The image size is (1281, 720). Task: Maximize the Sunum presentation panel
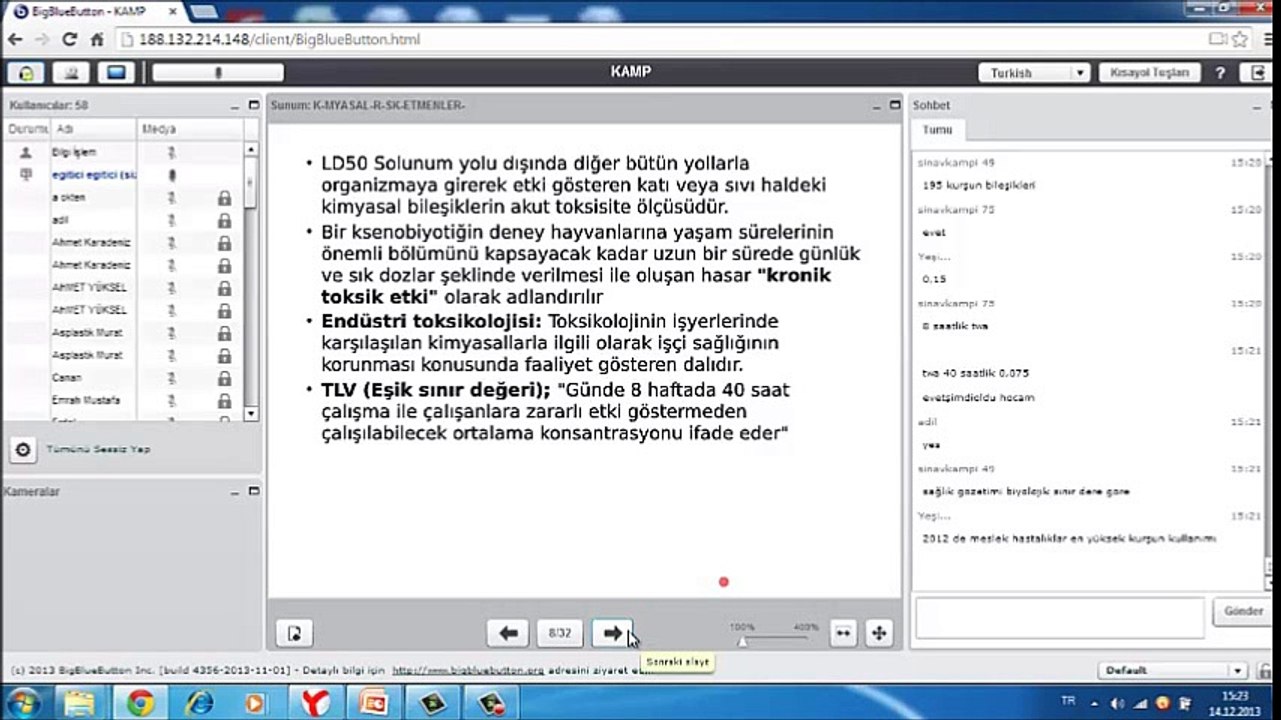pyautogui.click(x=894, y=105)
